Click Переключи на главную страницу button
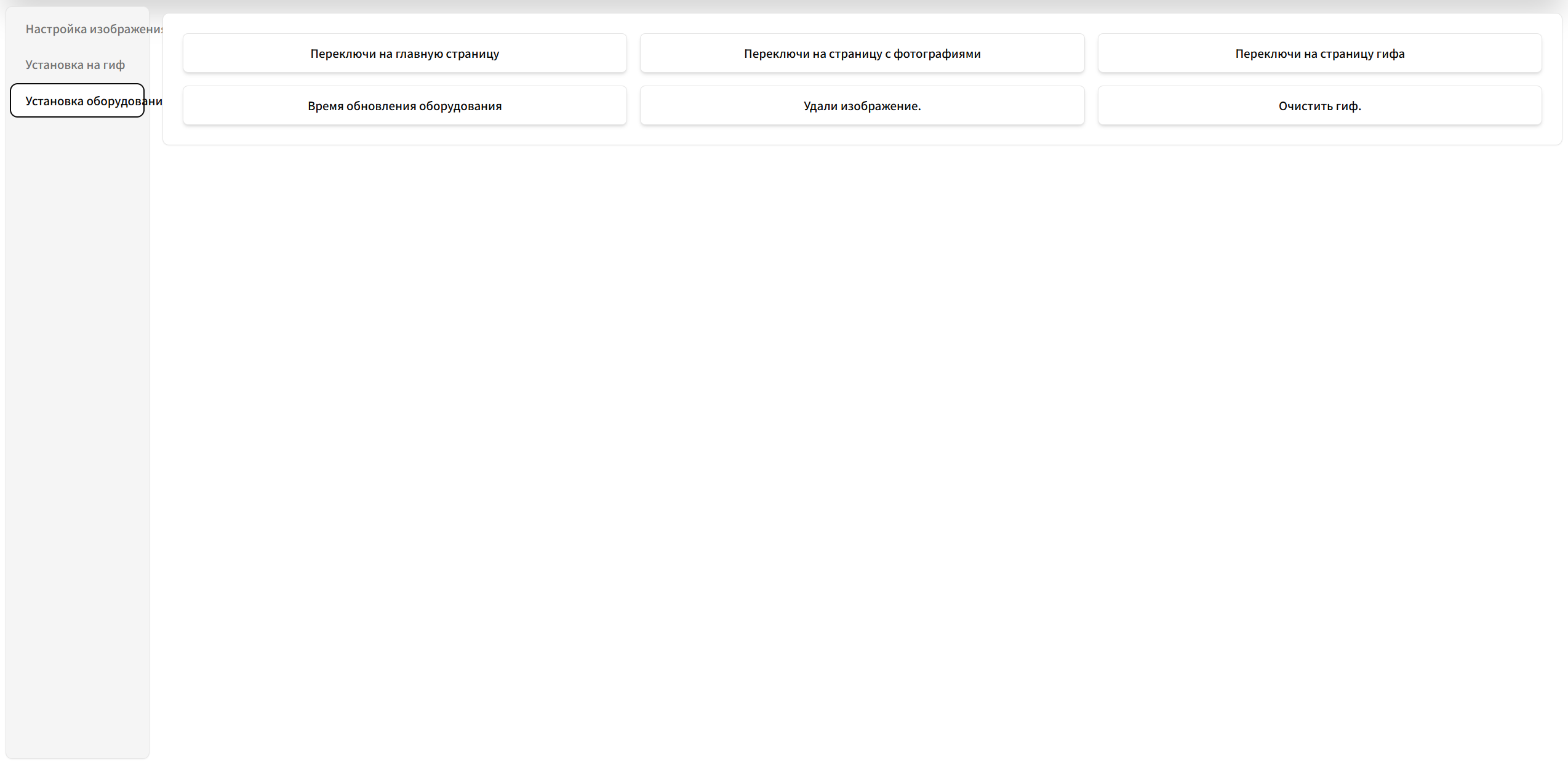Image resolution: width=1568 pixels, height=762 pixels. tap(404, 54)
